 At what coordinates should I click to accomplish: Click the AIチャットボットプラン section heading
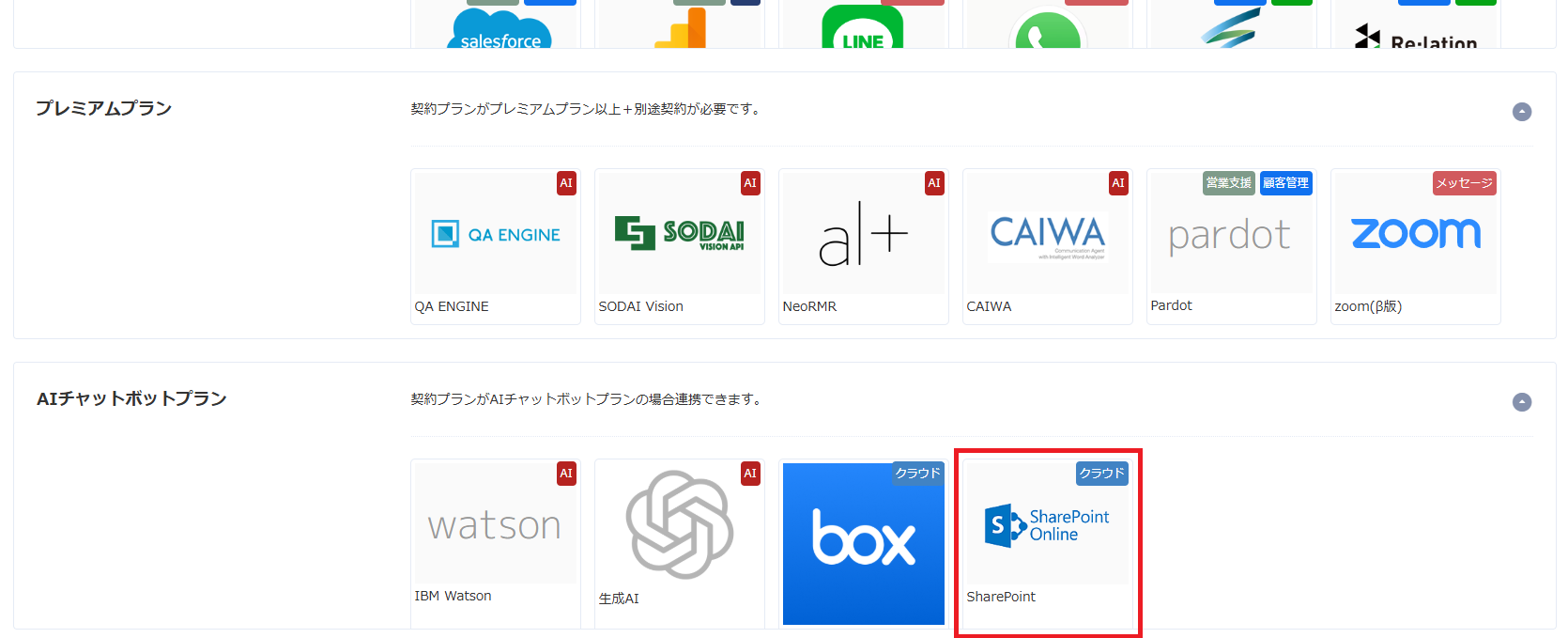[x=131, y=398]
